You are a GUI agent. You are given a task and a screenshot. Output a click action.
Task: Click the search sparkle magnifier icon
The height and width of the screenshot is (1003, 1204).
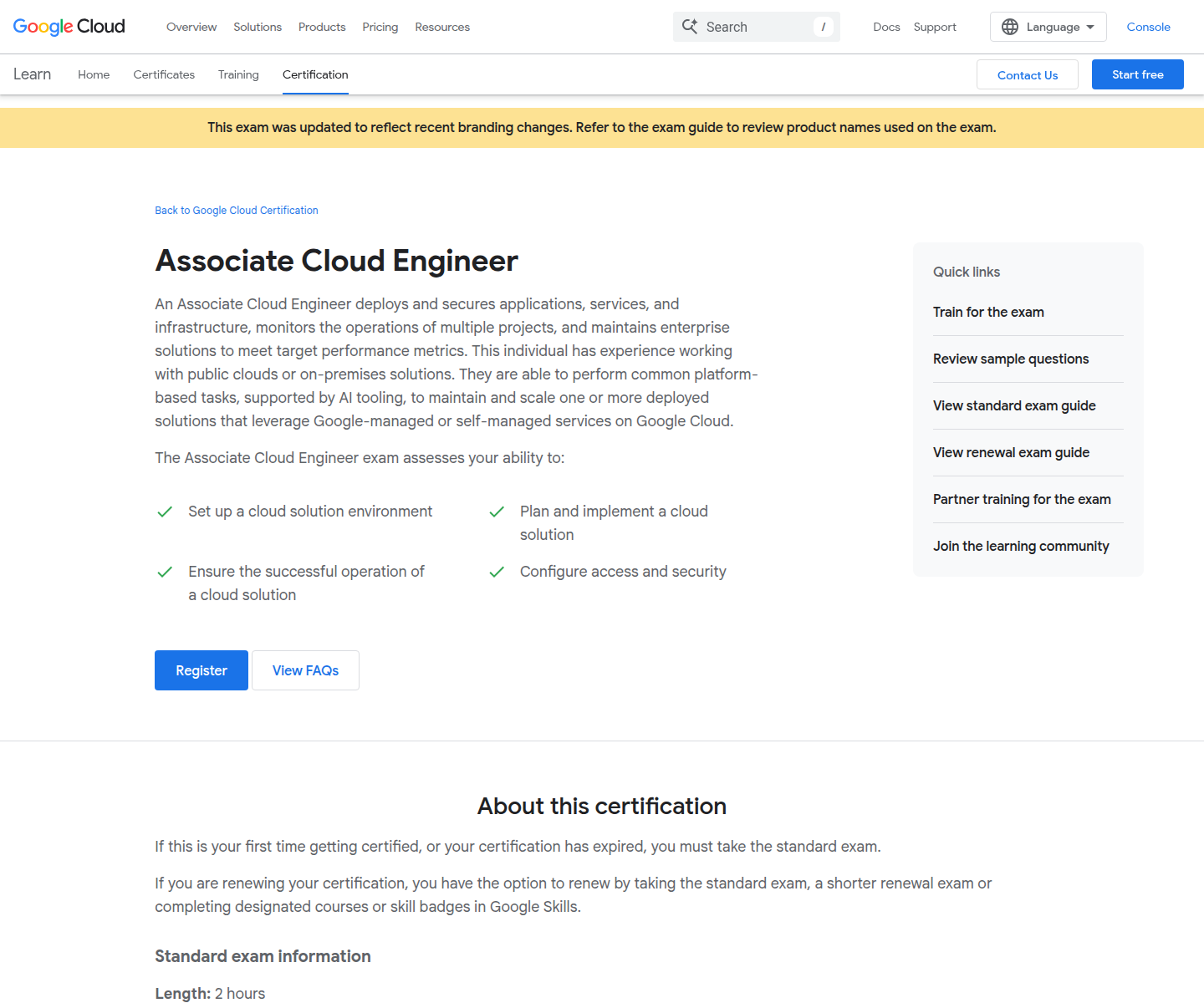point(690,27)
